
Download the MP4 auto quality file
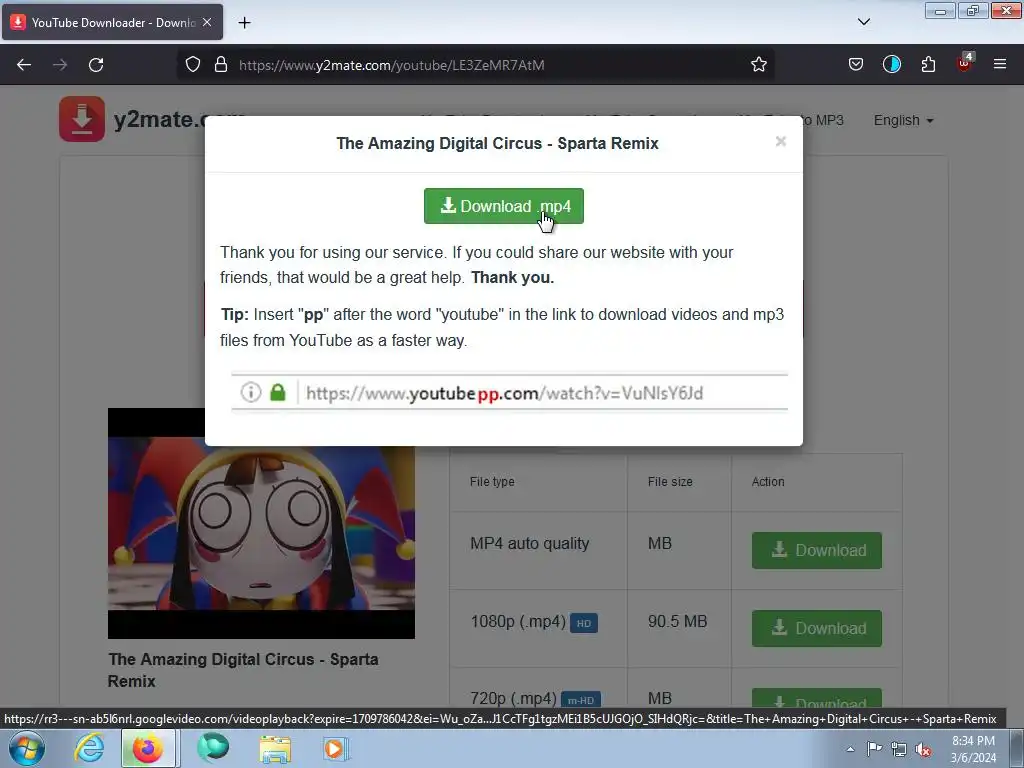coord(817,550)
